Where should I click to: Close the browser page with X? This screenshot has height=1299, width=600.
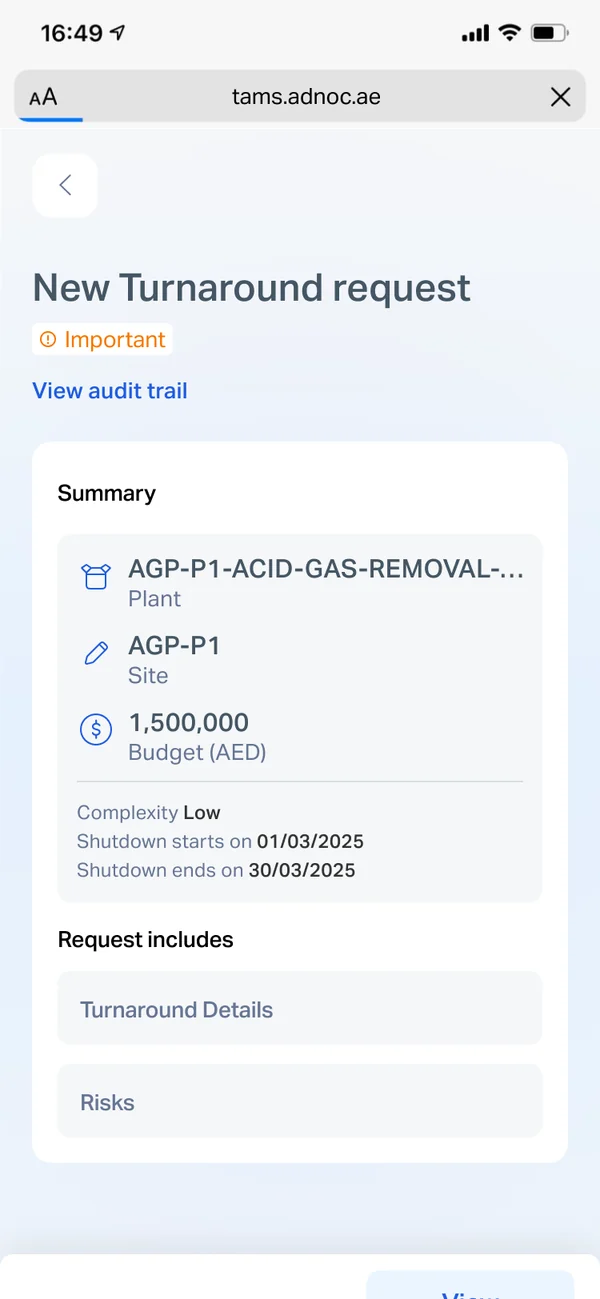[561, 97]
